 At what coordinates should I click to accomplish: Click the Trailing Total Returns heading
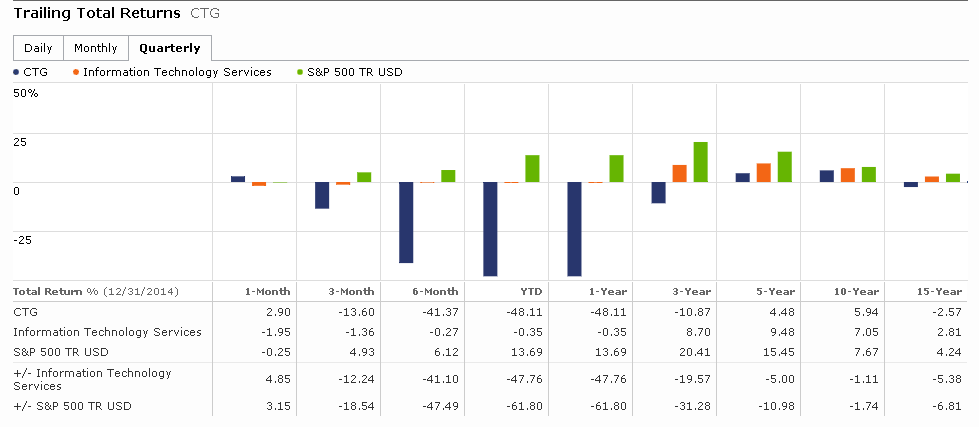97,14
